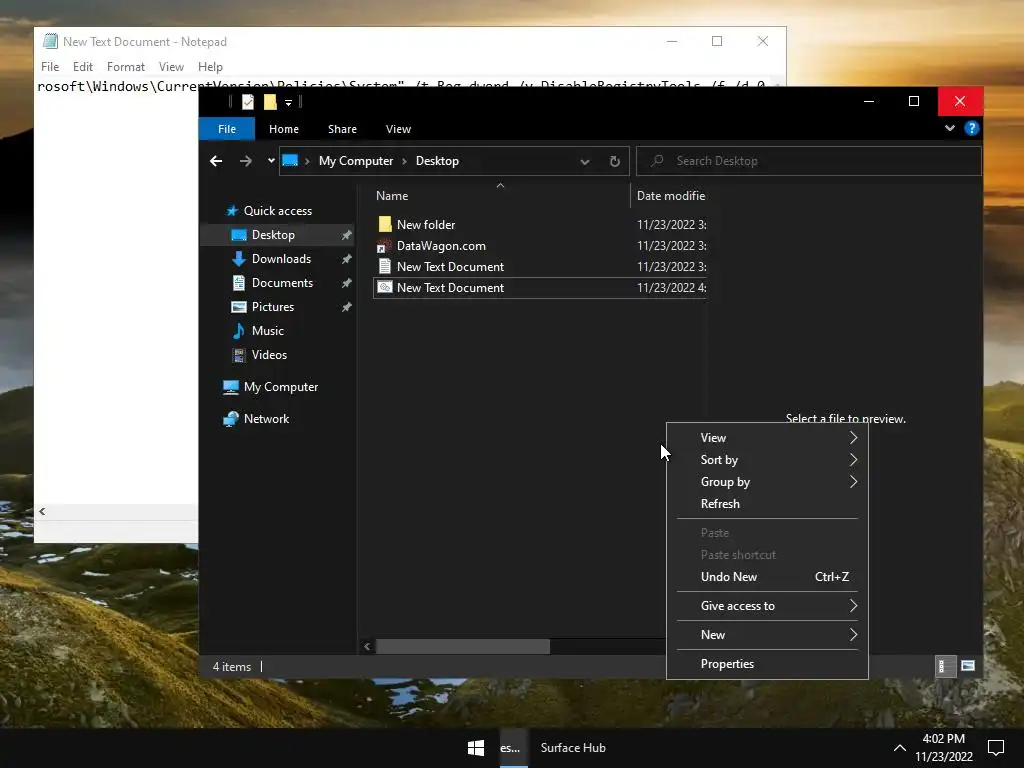Show hidden tray icons chevron
The image size is (1024, 768).
[899, 748]
